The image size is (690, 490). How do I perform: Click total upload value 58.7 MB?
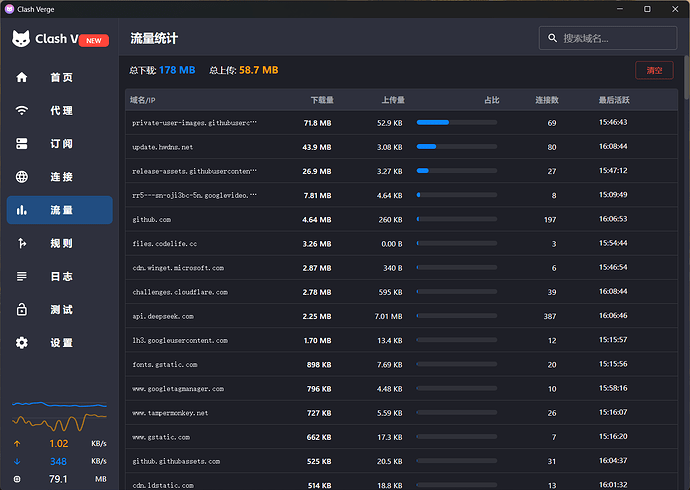pos(259,70)
